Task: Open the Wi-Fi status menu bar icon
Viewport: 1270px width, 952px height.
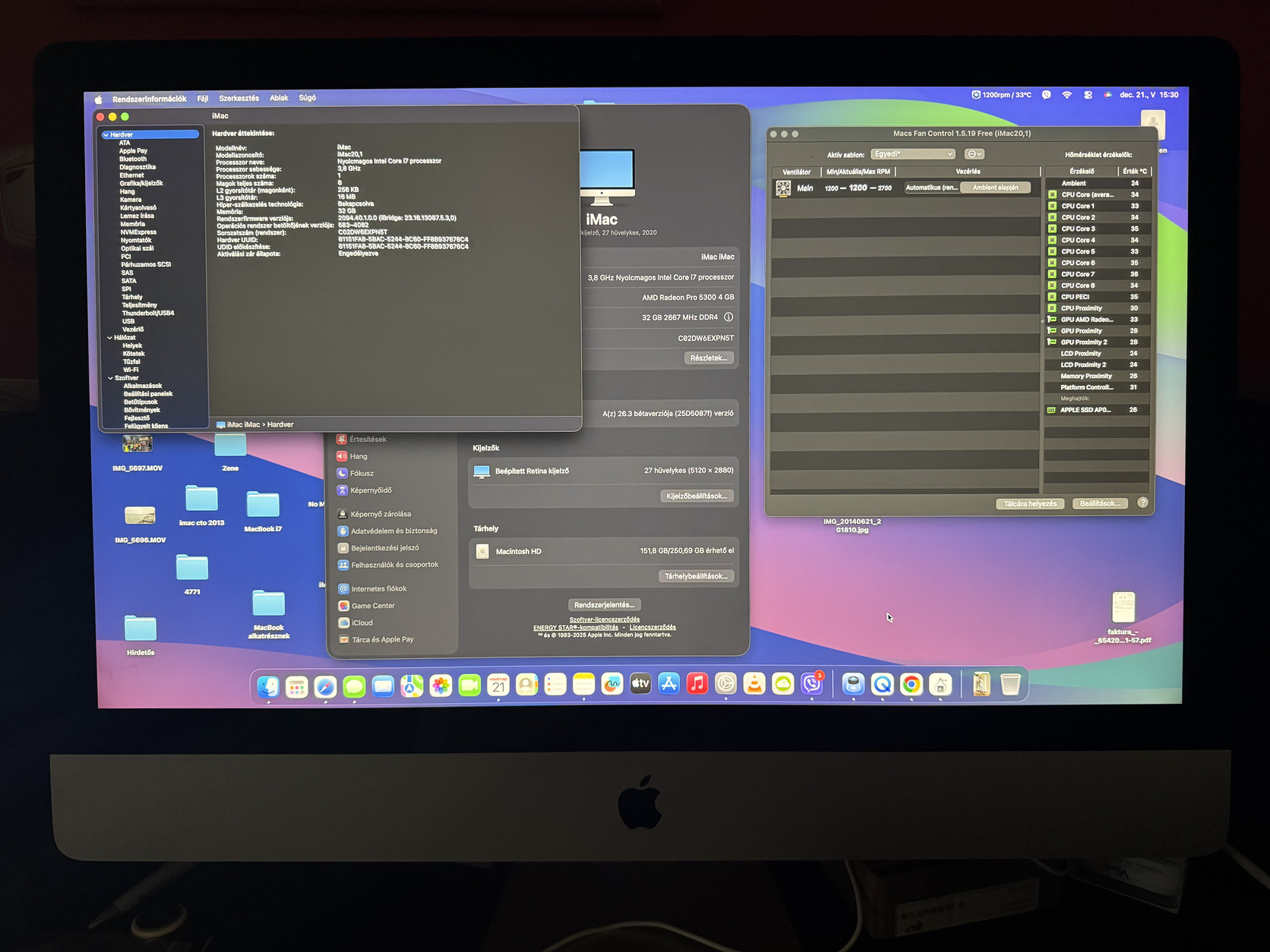Action: pyautogui.click(x=1067, y=95)
